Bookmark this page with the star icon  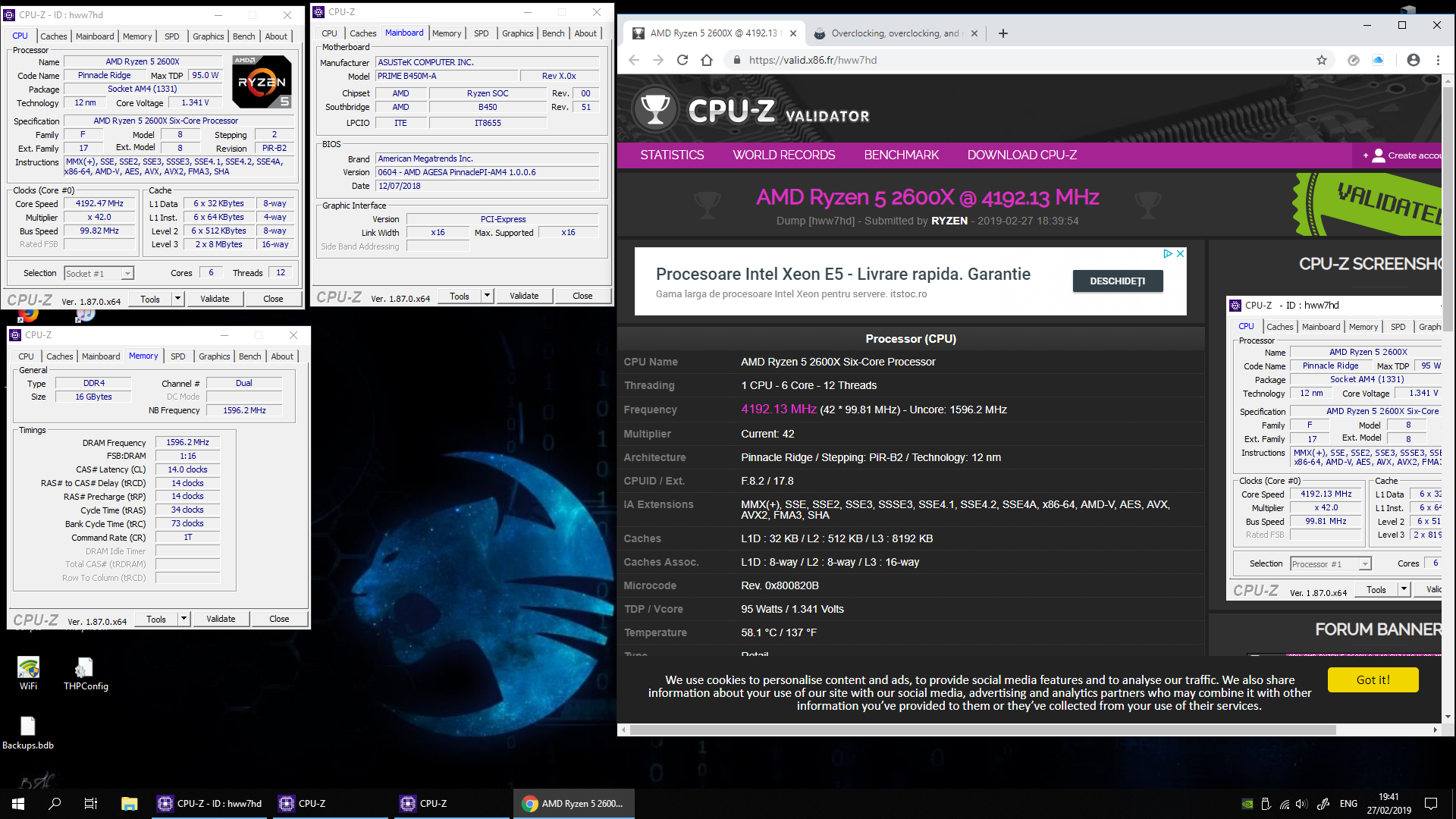1322,60
